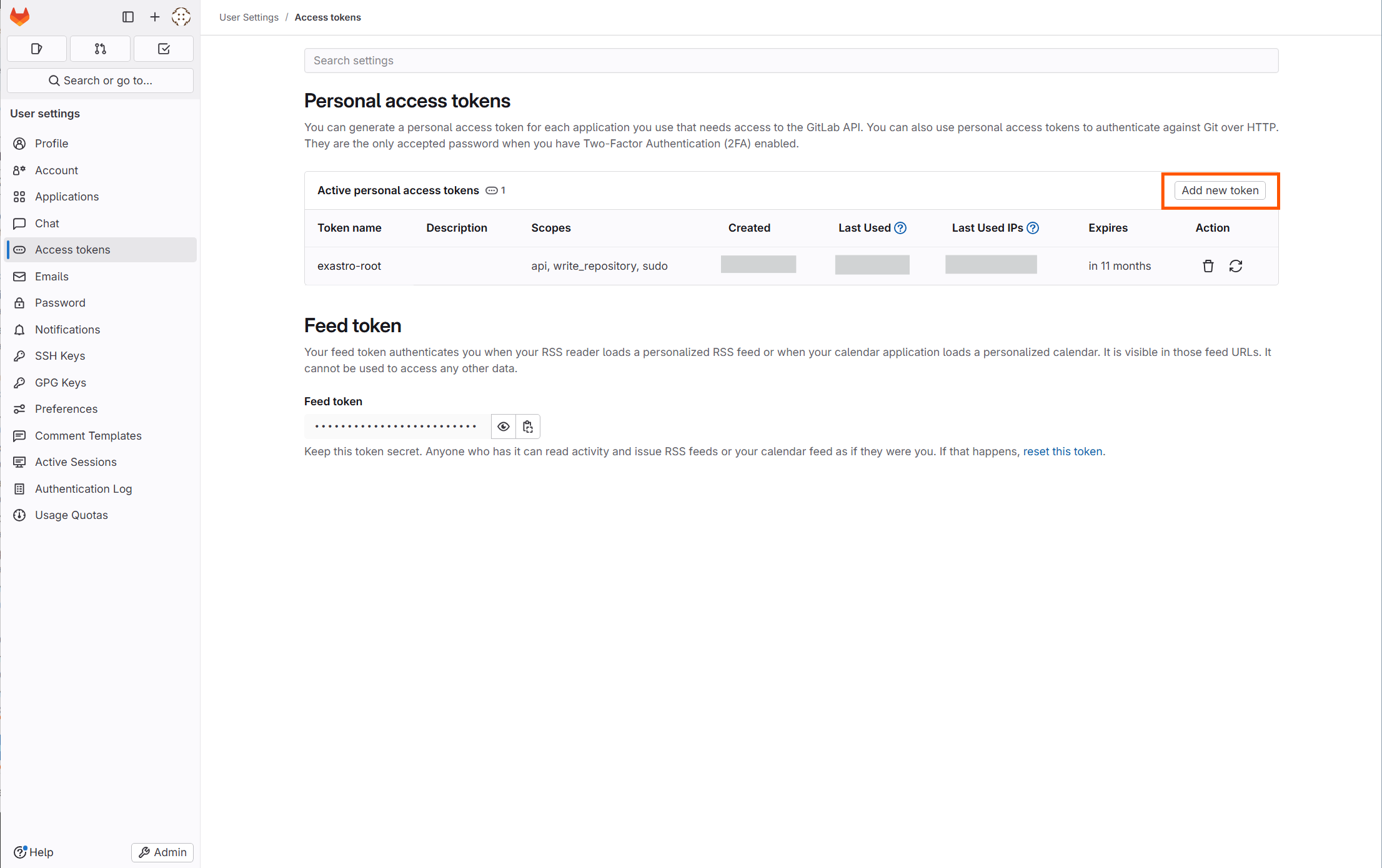Revoke the exastro-root token trash icon
1382x868 pixels.
click(x=1208, y=266)
